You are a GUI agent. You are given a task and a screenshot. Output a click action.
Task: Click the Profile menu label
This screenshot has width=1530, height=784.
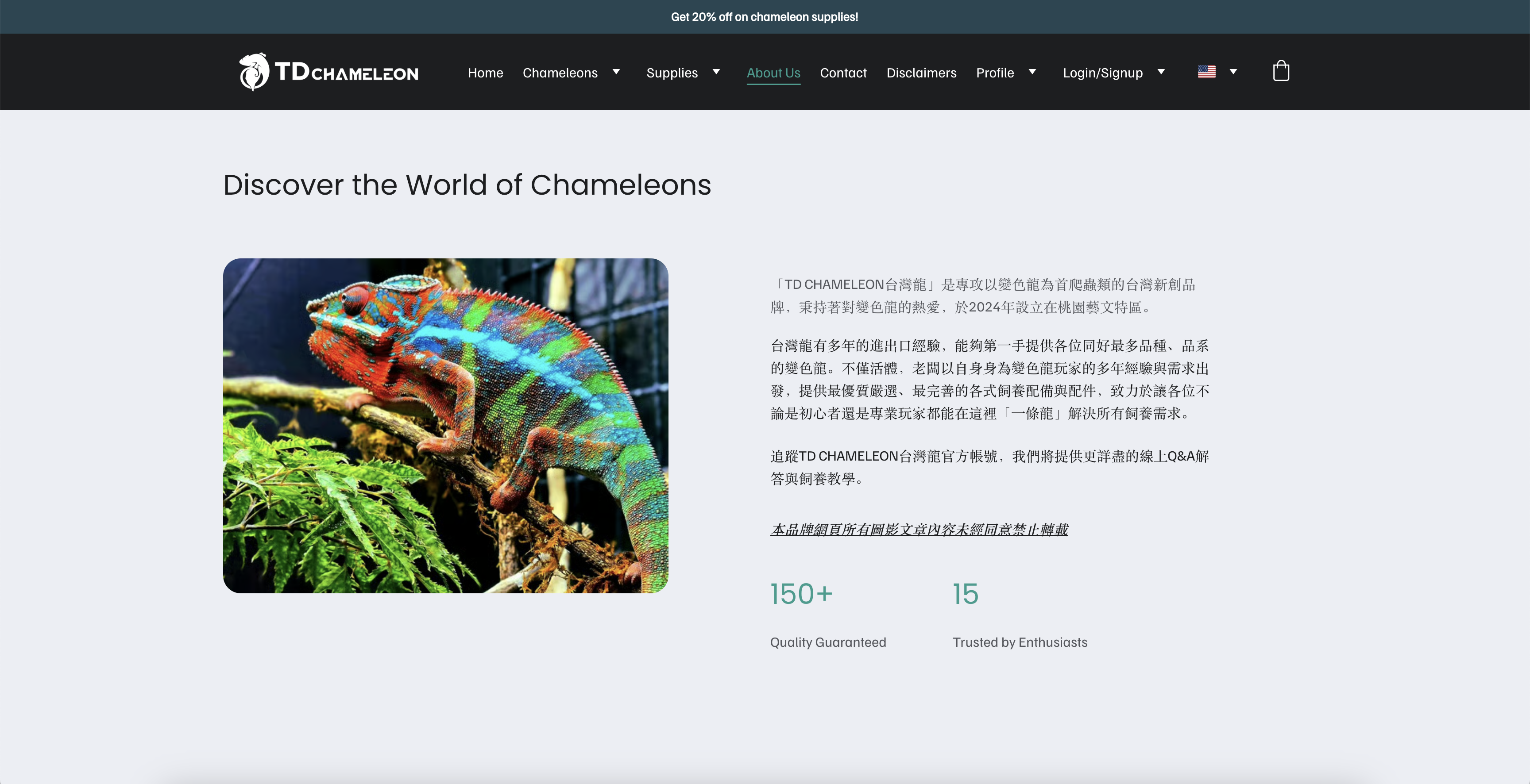click(995, 73)
